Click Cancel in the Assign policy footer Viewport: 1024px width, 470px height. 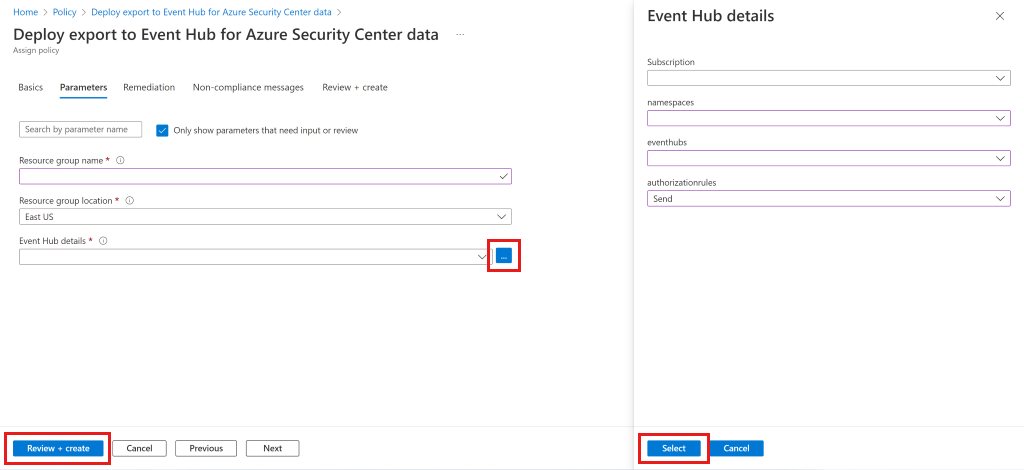point(139,448)
